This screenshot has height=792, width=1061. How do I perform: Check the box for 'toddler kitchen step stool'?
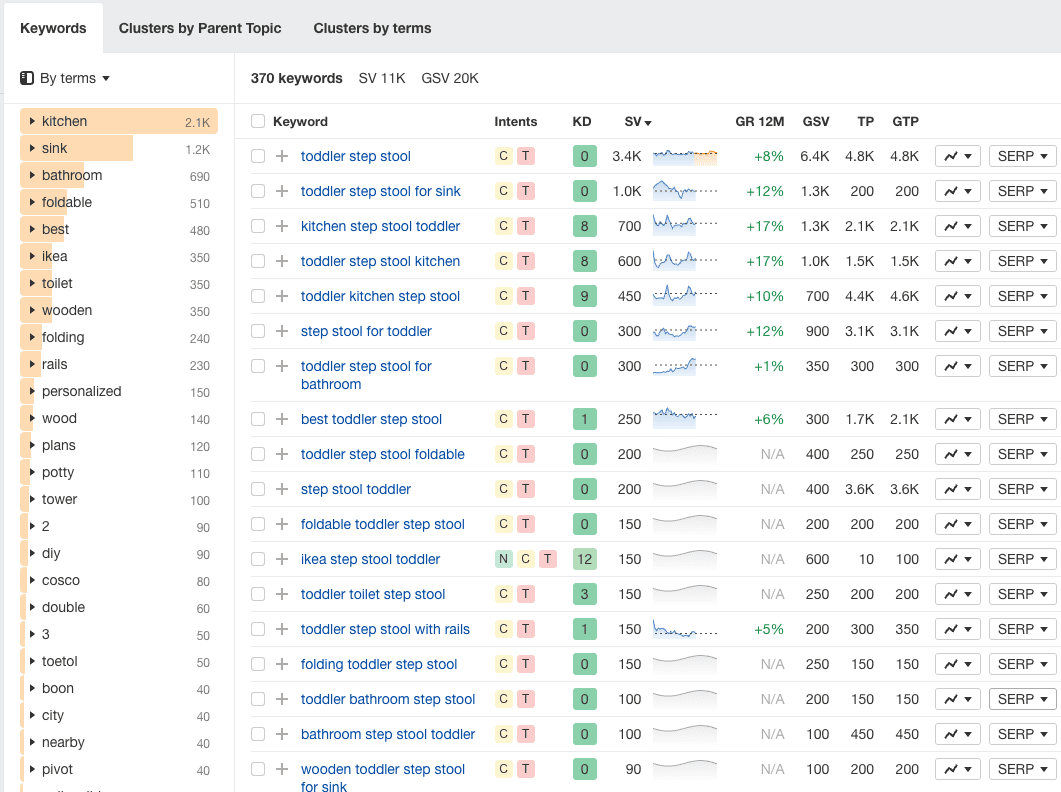coord(258,296)
